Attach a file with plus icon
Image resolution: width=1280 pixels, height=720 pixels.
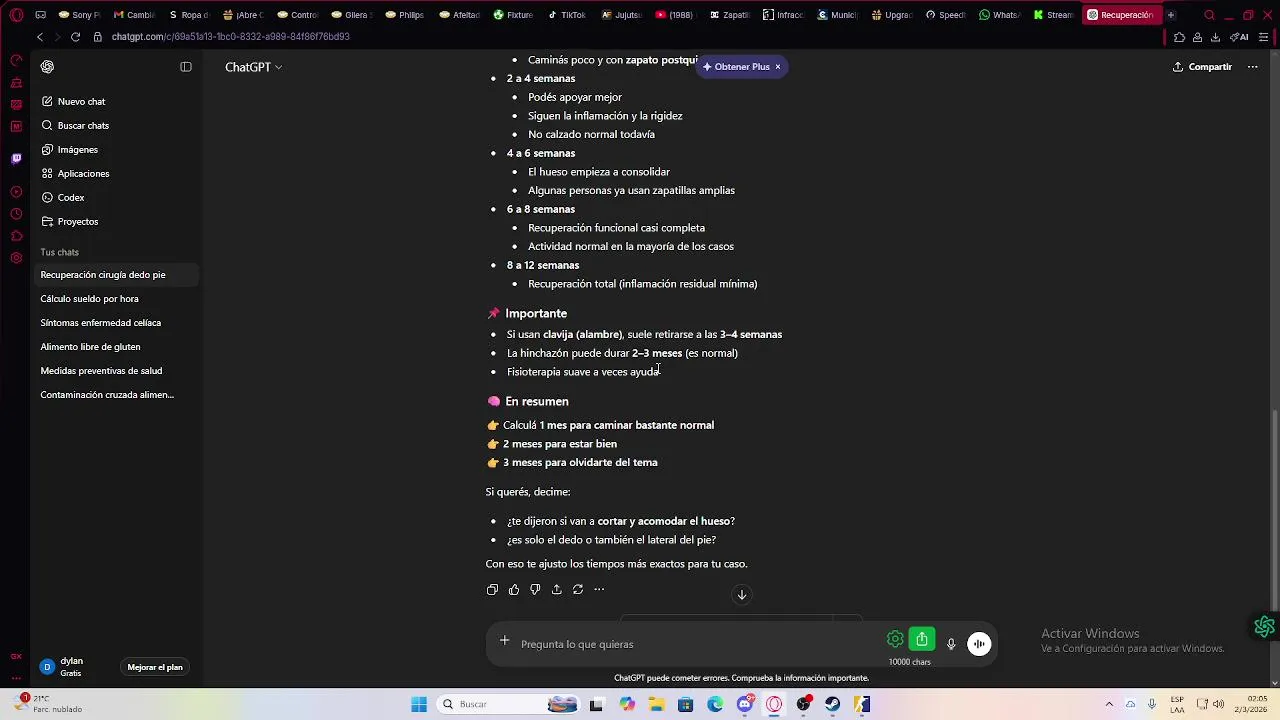coord(505,641)
